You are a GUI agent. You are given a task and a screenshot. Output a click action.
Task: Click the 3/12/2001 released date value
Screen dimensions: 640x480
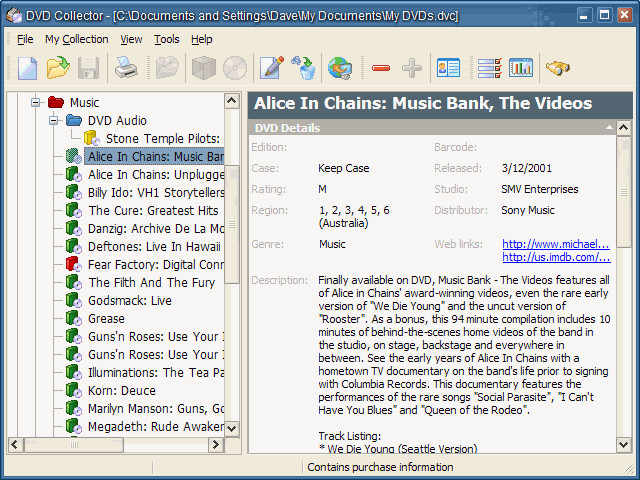(x=527, y=168)
